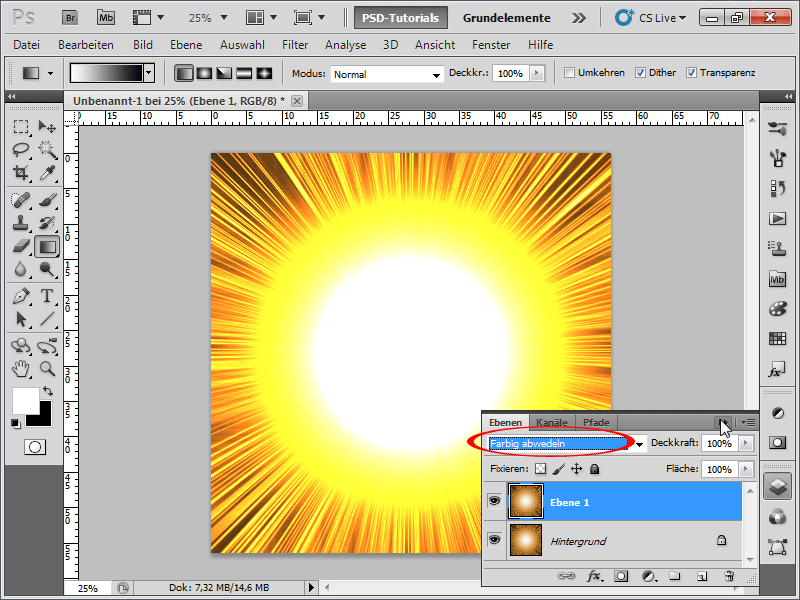Swap foreground and background colors
Screen dimensions: 800x600
(x=48, y=391)
